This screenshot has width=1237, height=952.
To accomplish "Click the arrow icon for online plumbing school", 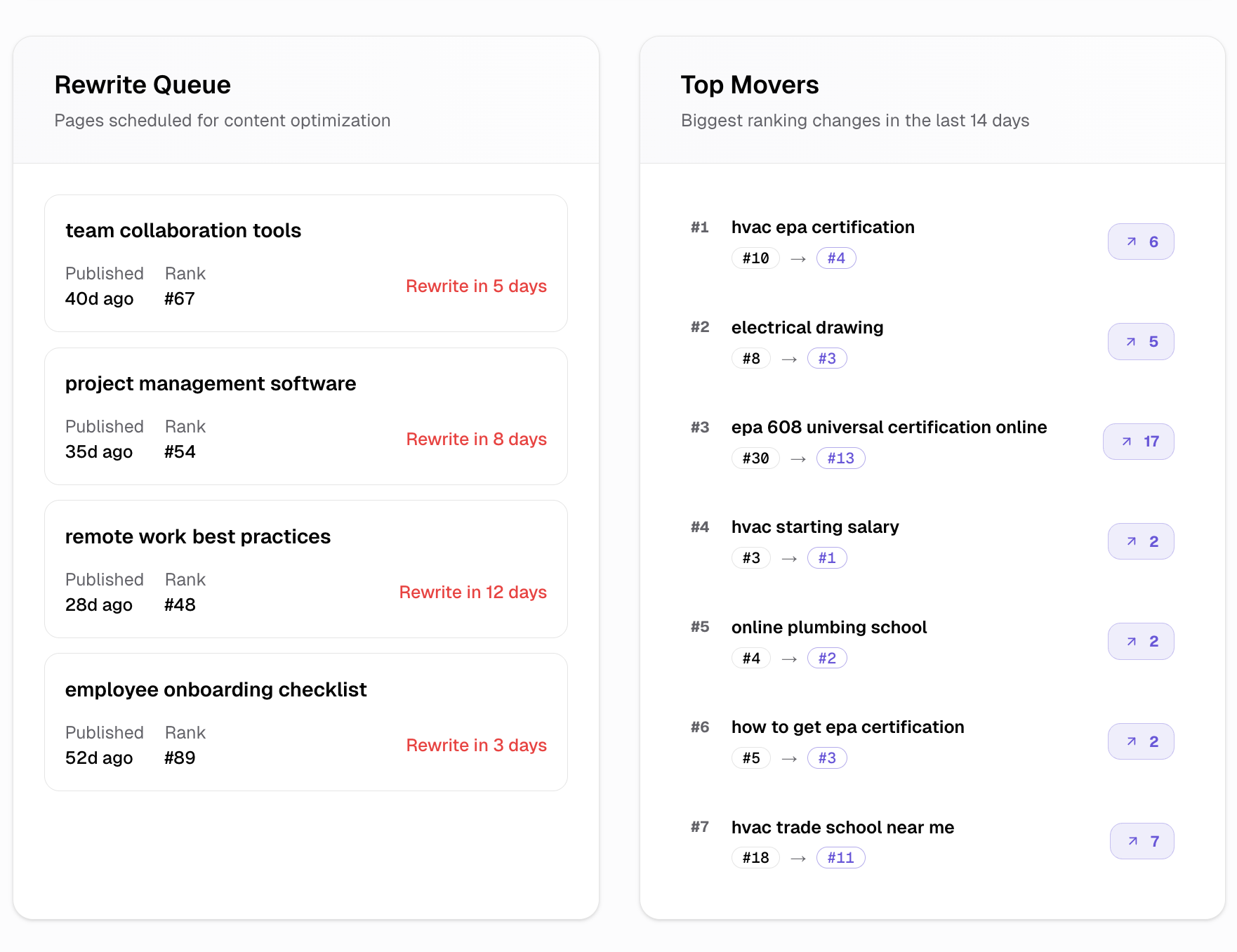I will click(x=1131, y=642).
